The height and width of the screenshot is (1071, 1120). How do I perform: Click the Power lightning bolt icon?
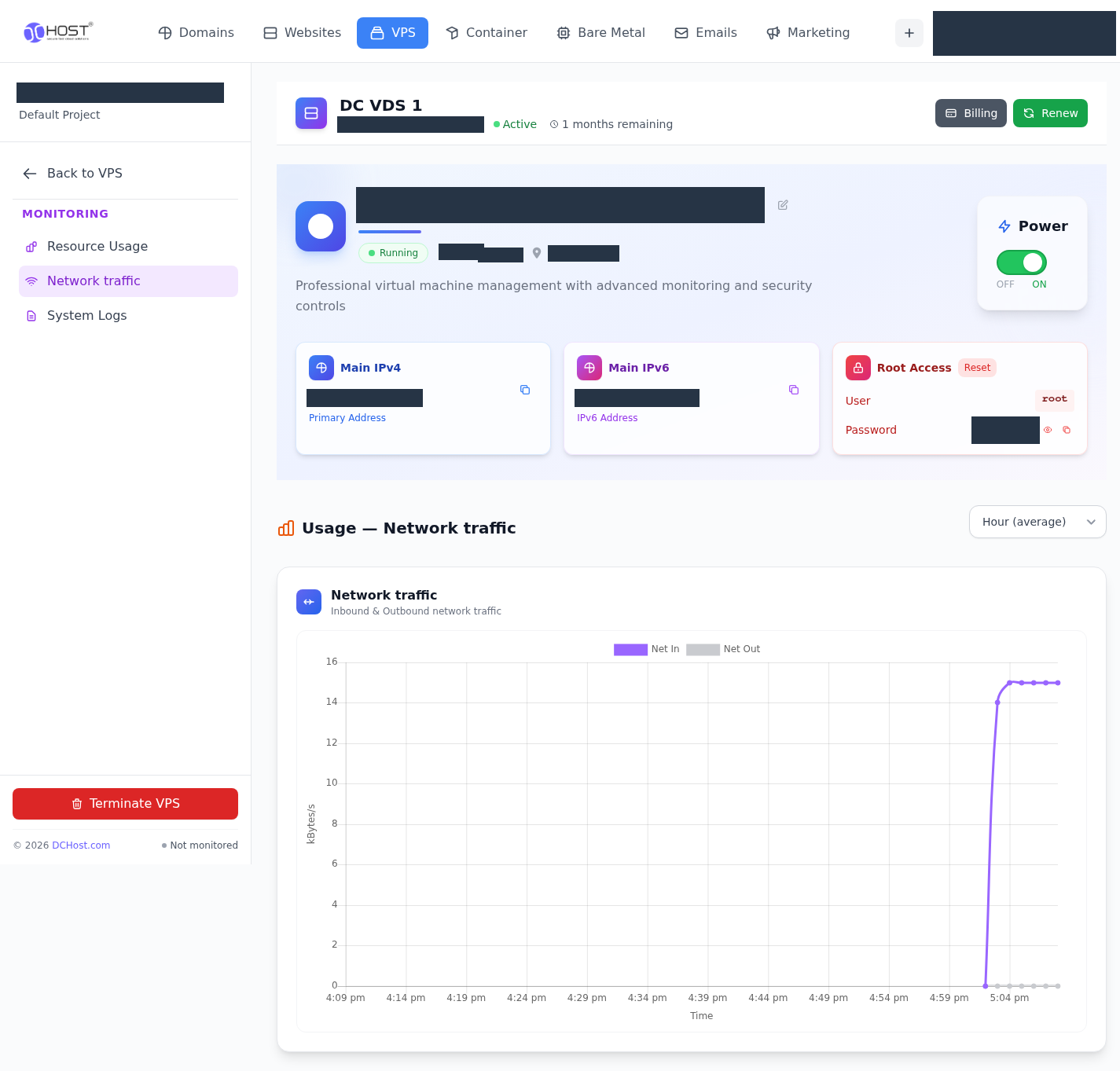1004,226
